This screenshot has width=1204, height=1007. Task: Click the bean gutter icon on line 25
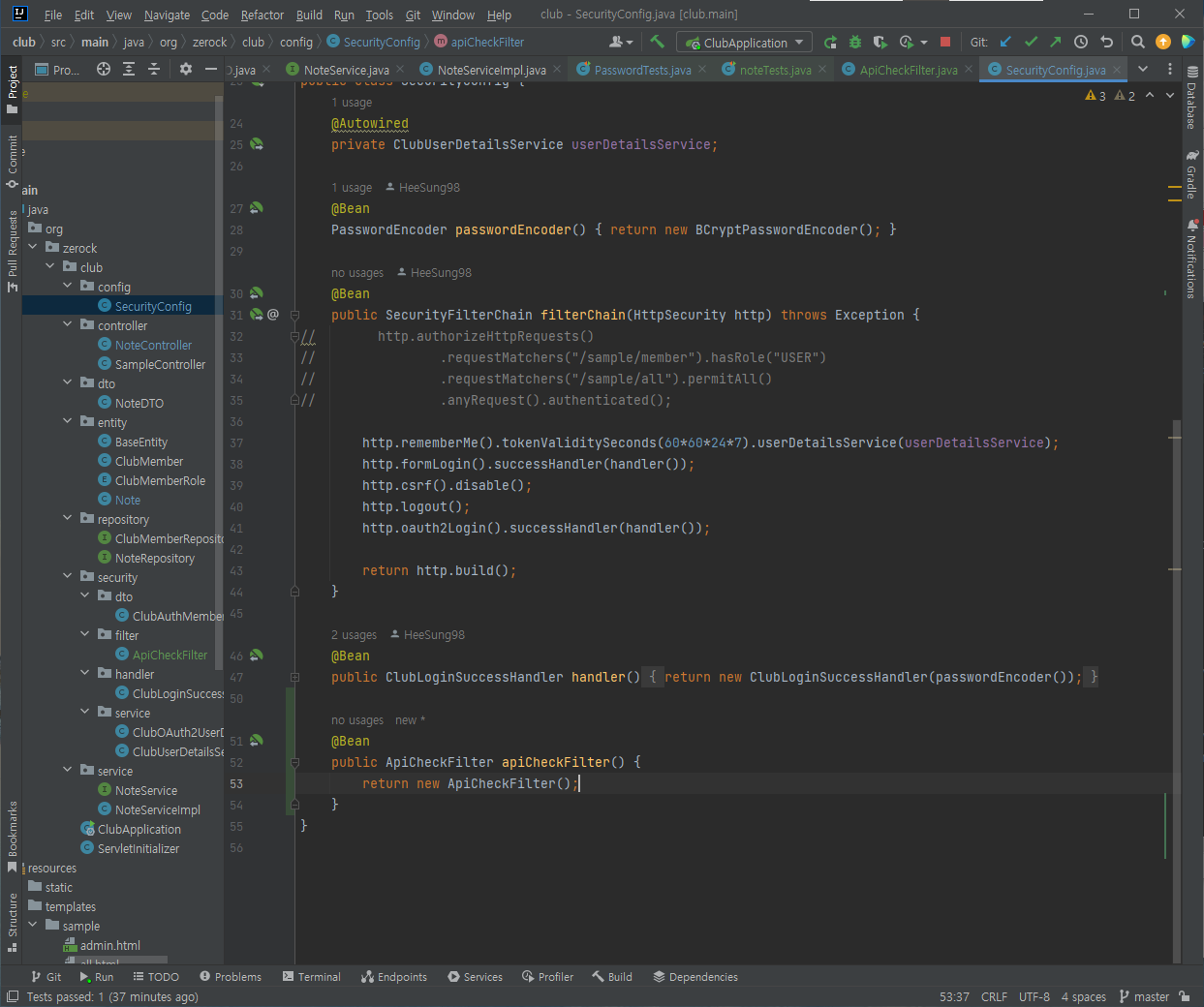(x=257, y=144)
